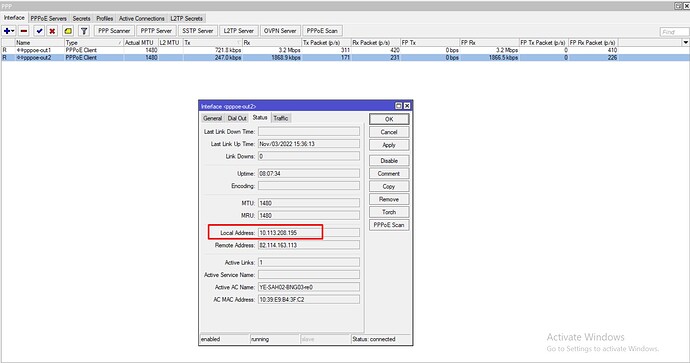Click OK in the pppoe-out2 dialog
The image size is (690, 363).
pyautogui.click(x=389, y=119)
